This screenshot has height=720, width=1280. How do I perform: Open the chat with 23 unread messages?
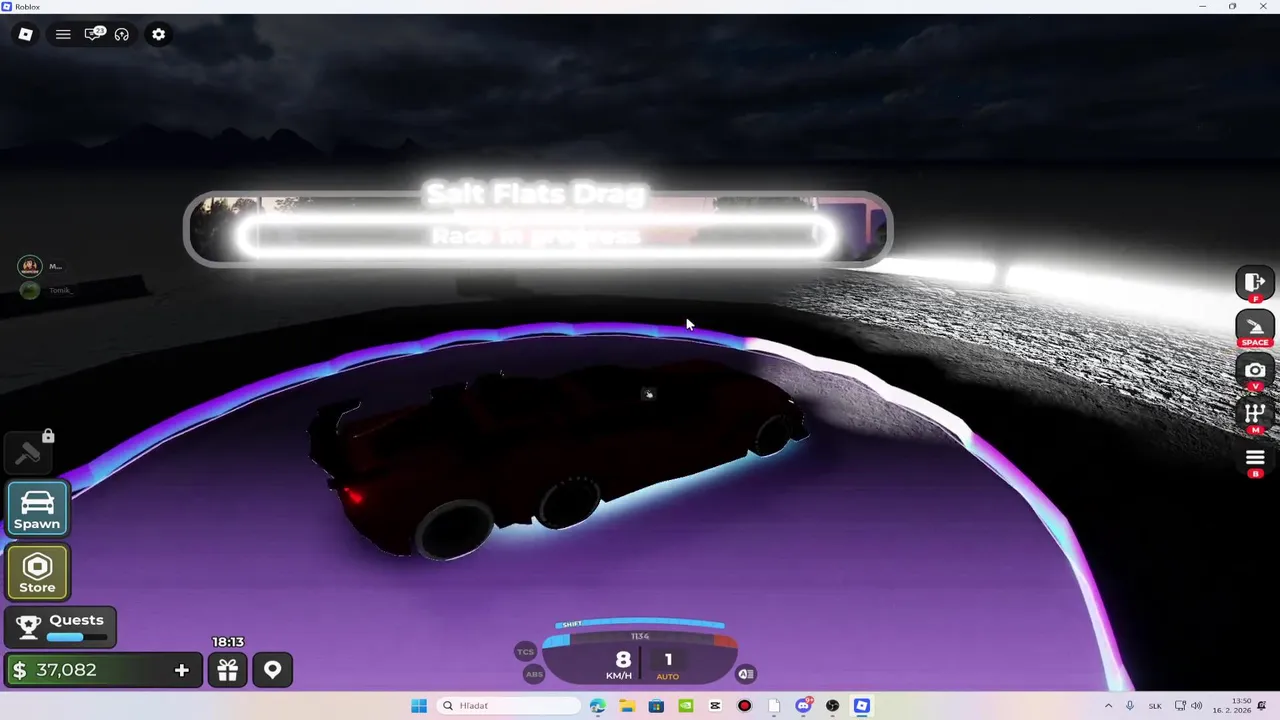[x=93, y=34]
